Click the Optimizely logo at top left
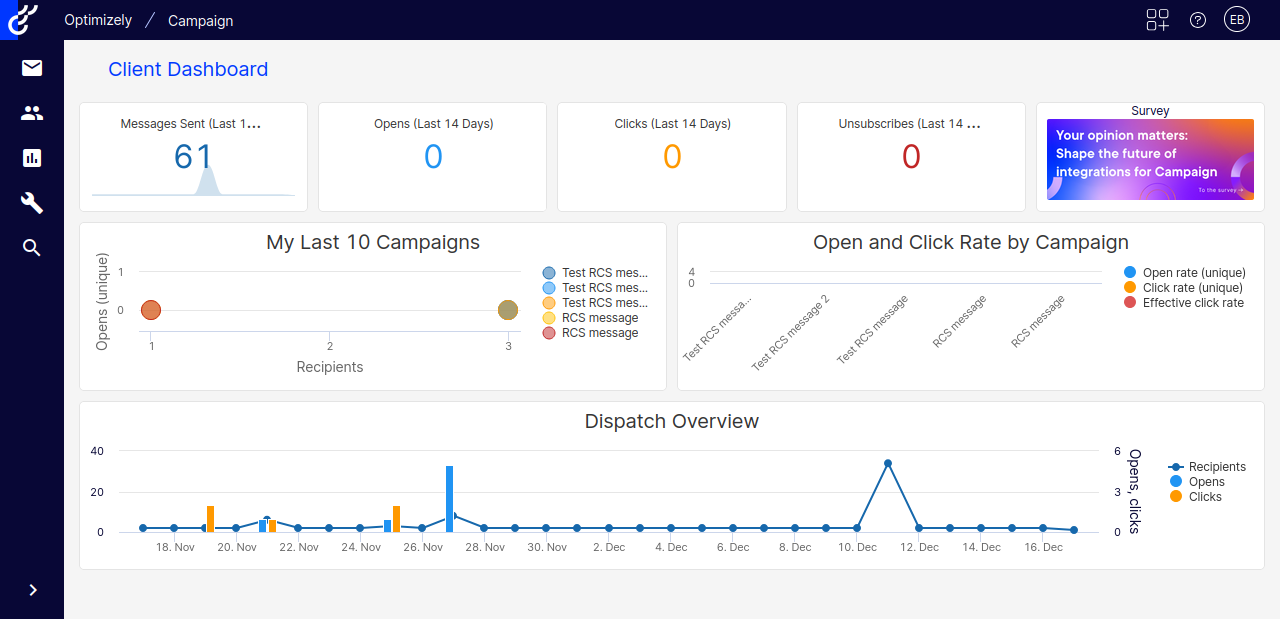 (x=20, y=19)
